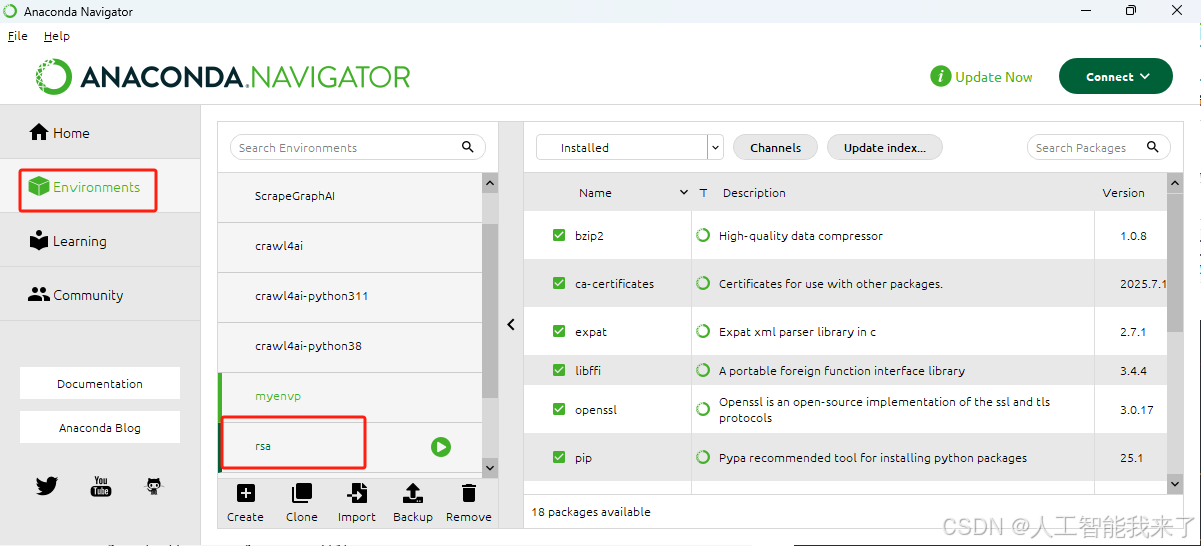Click bzip2 package status circle icon
Screen dimensions: 1201x546
(704, 236)
